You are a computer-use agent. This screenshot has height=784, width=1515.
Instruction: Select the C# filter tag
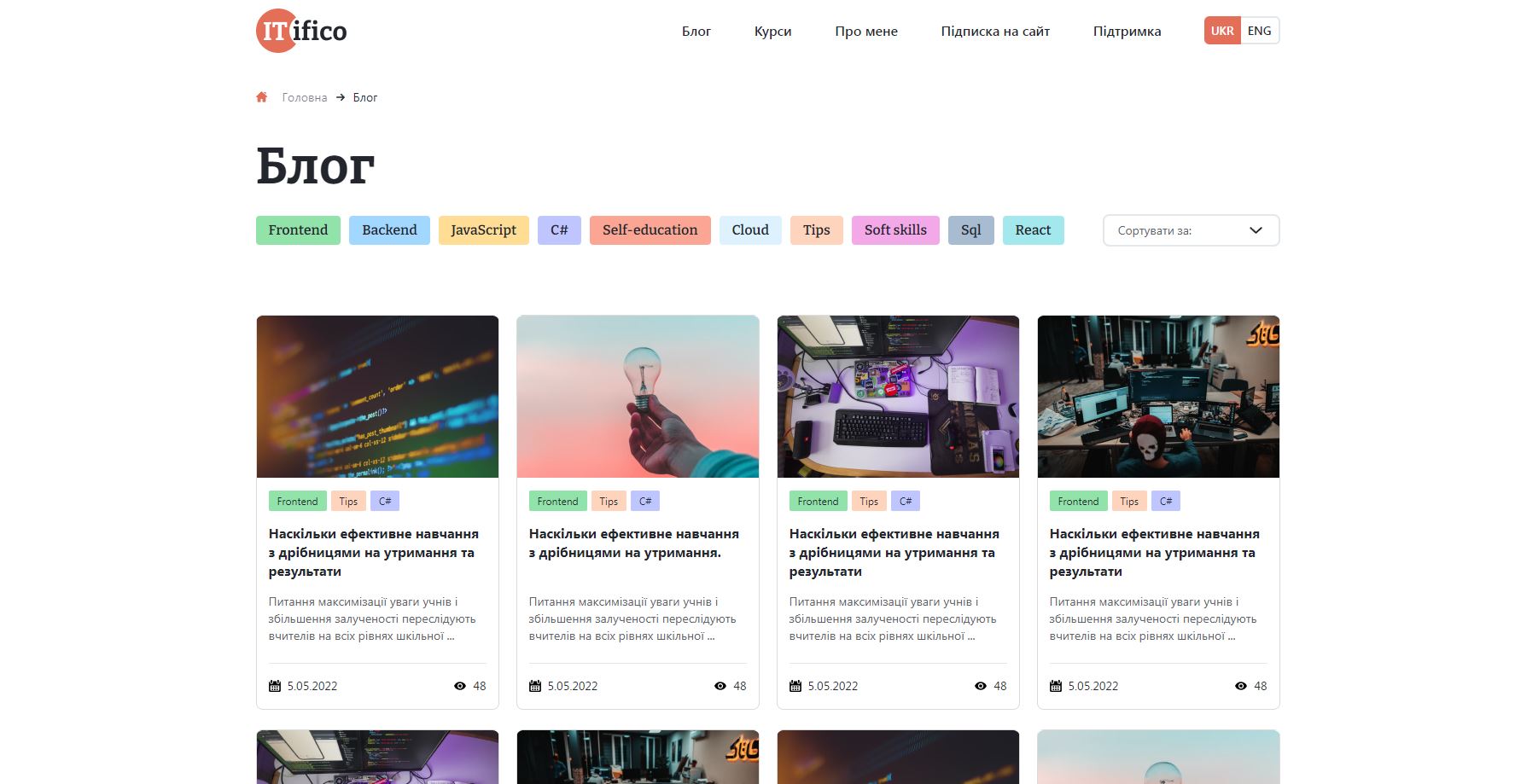(559, 230)
